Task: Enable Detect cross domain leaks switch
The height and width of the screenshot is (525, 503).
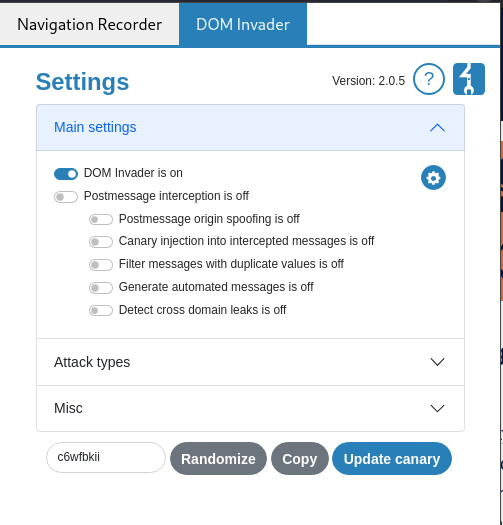Action: coord(101,310)
